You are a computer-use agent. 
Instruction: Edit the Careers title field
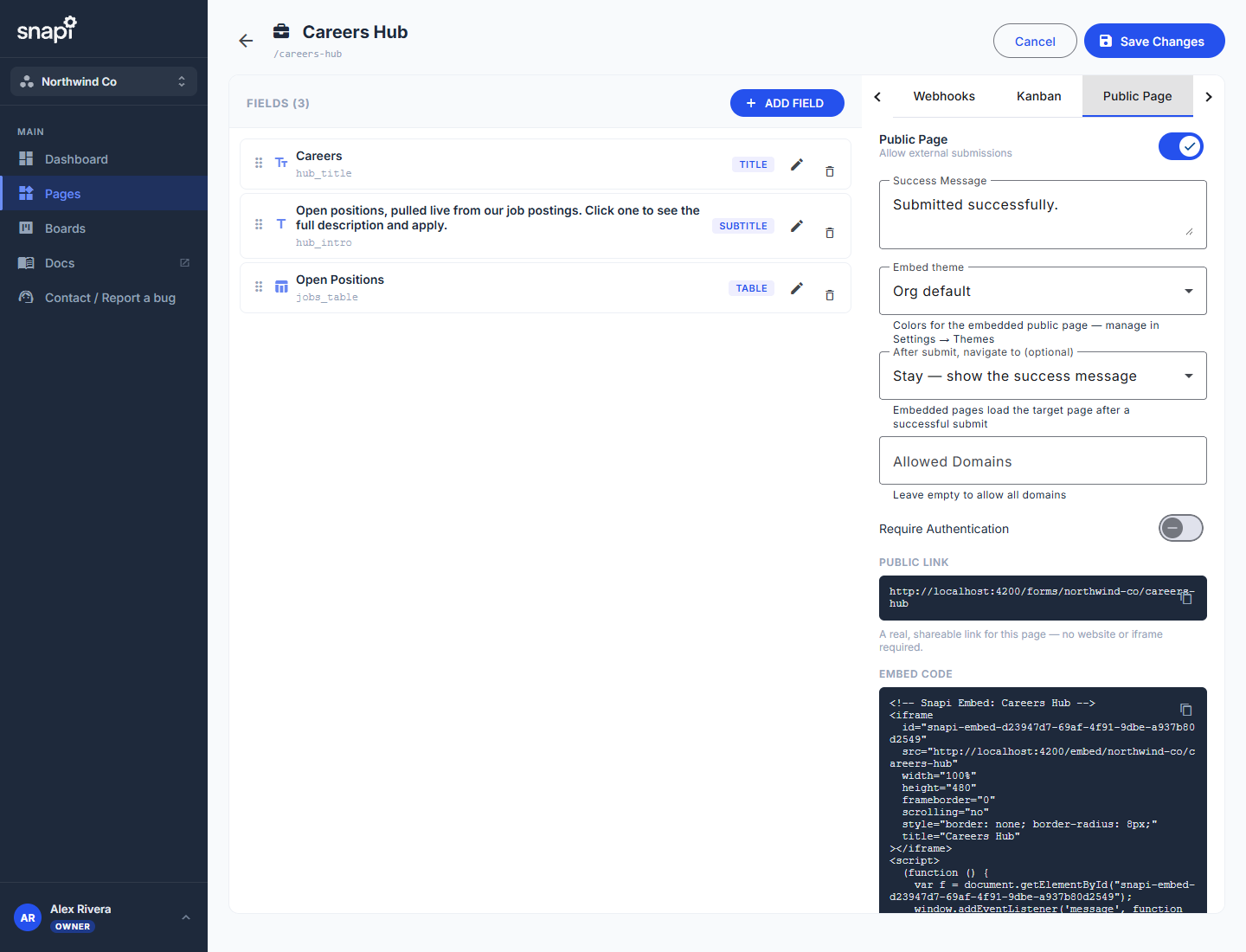tap(797, 164)
